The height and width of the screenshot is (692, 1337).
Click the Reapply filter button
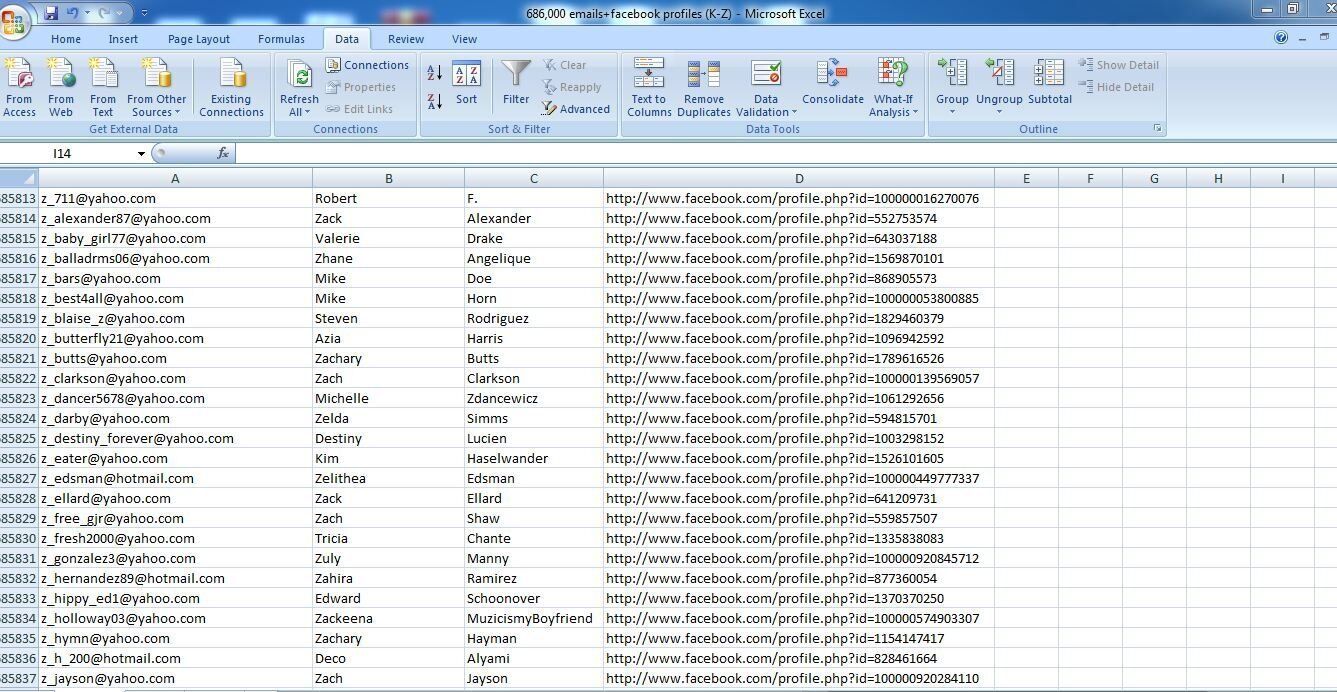572,87
